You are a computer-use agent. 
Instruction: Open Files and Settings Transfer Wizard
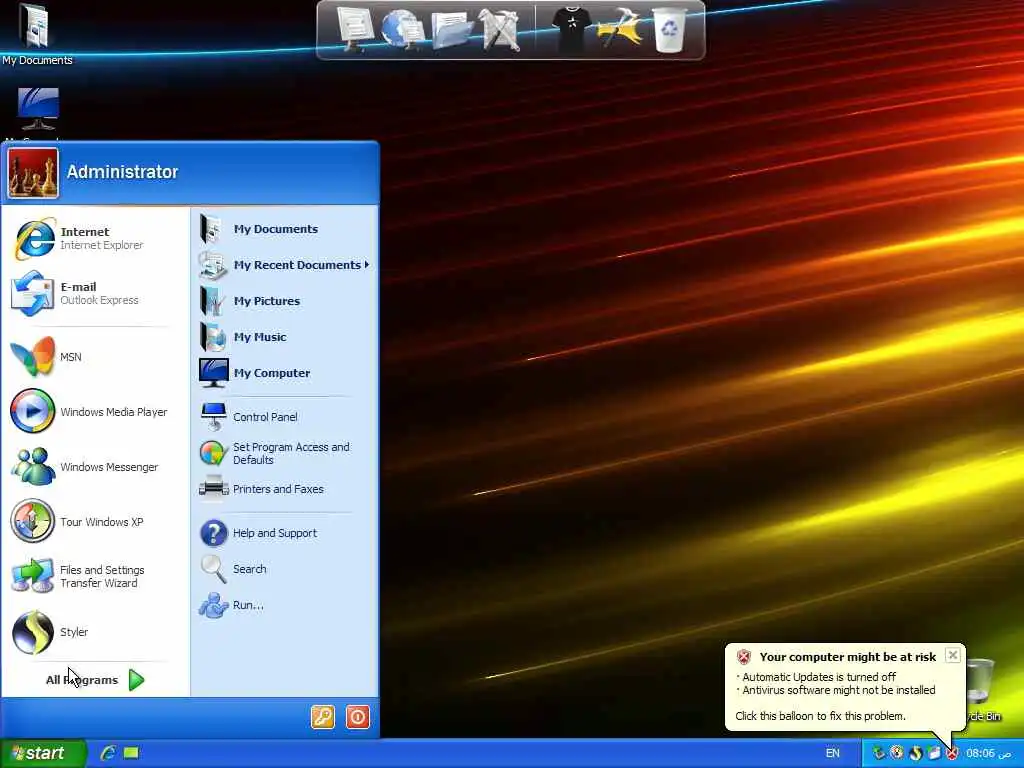[96, 576]
